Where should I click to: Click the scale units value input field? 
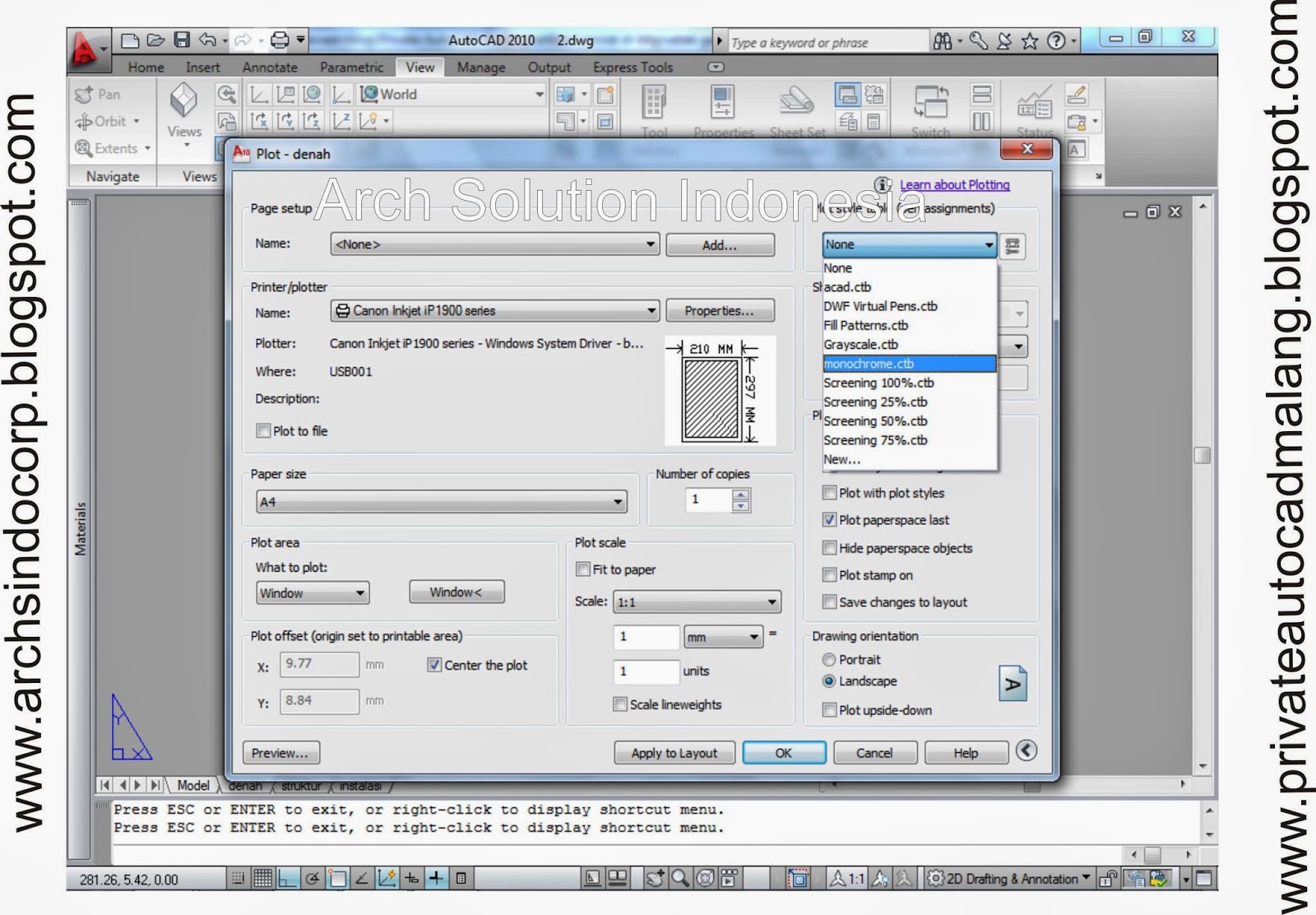[646, 671]
